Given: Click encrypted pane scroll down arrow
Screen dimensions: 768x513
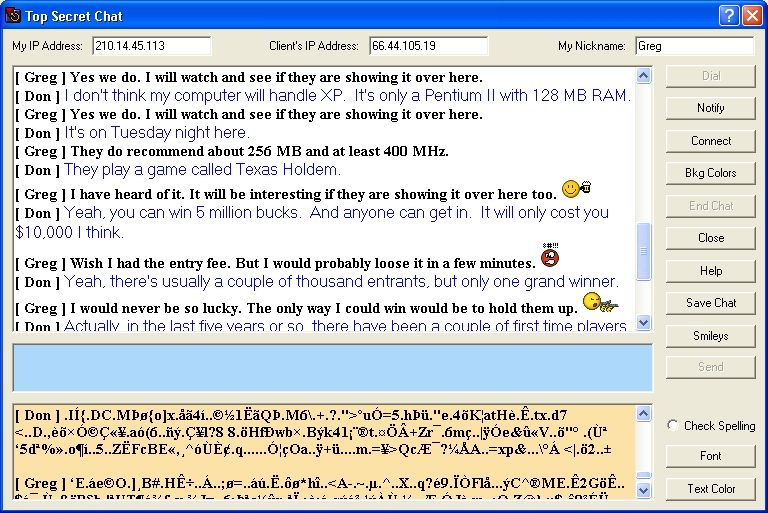Looking at the screenshot, I should [644, 489].
